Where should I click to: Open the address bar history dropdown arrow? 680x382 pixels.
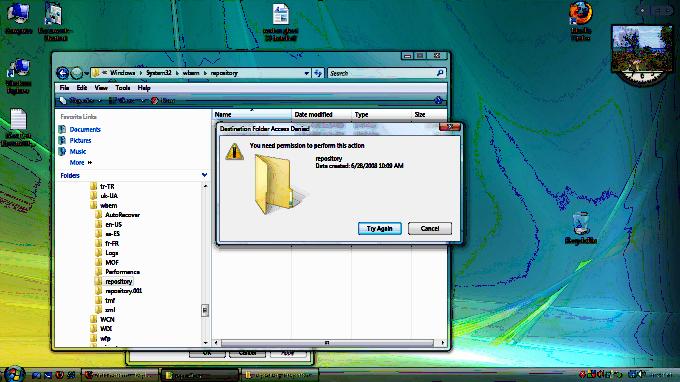click(x=307, y=73)
